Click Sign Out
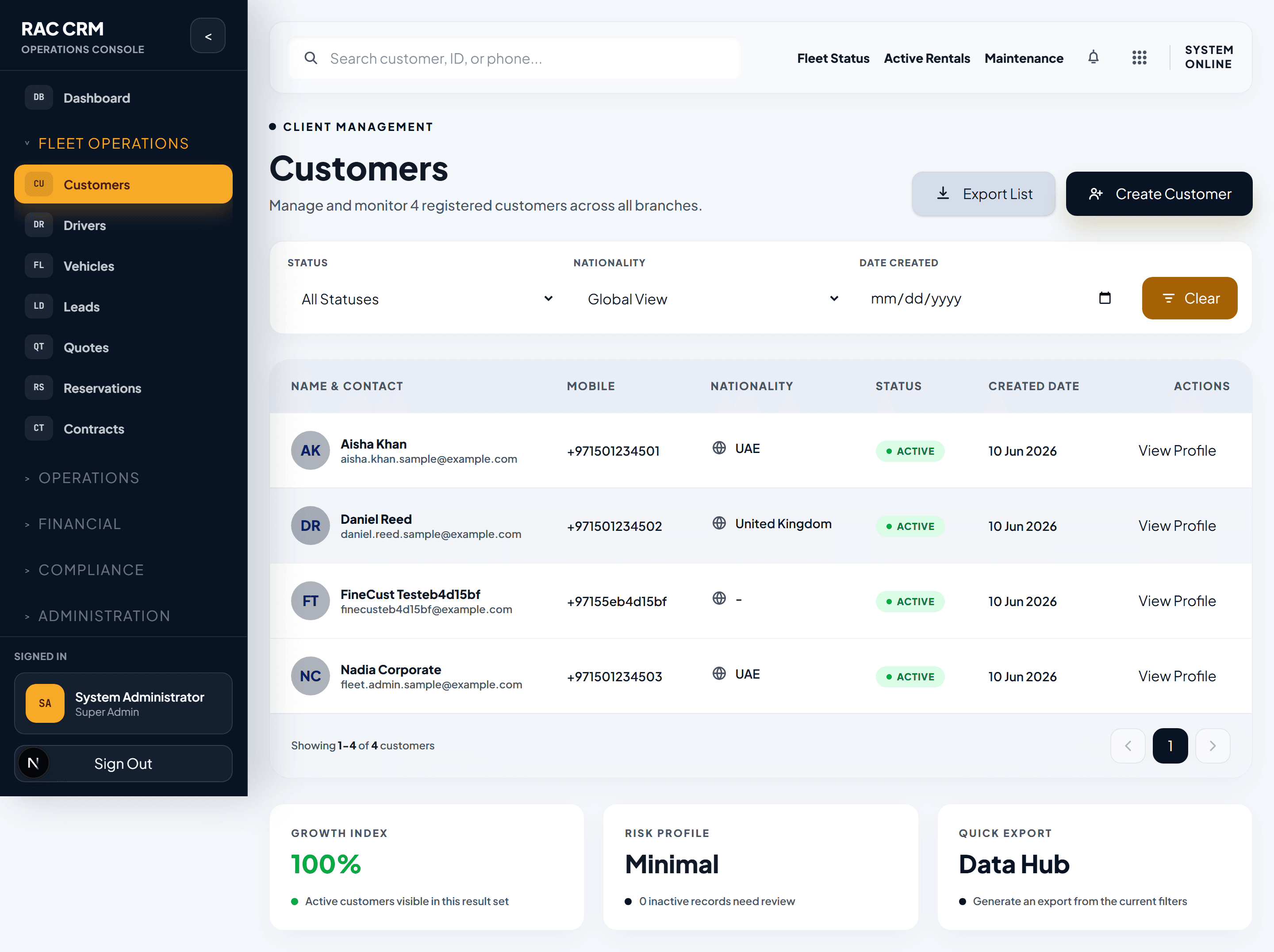Image resolution: width=1274 pixels, height=952 pixels. click(x=123, y=764)
